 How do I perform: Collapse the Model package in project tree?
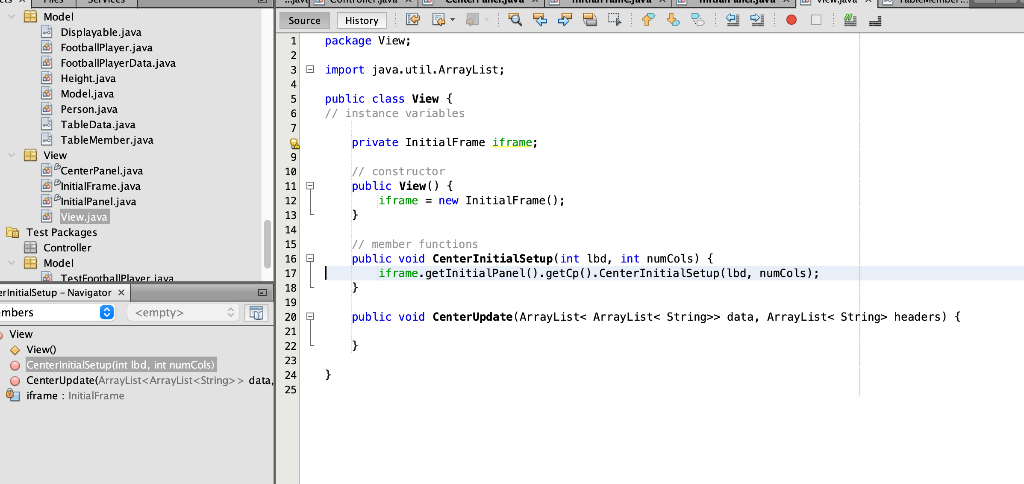[x=11, y=17]
